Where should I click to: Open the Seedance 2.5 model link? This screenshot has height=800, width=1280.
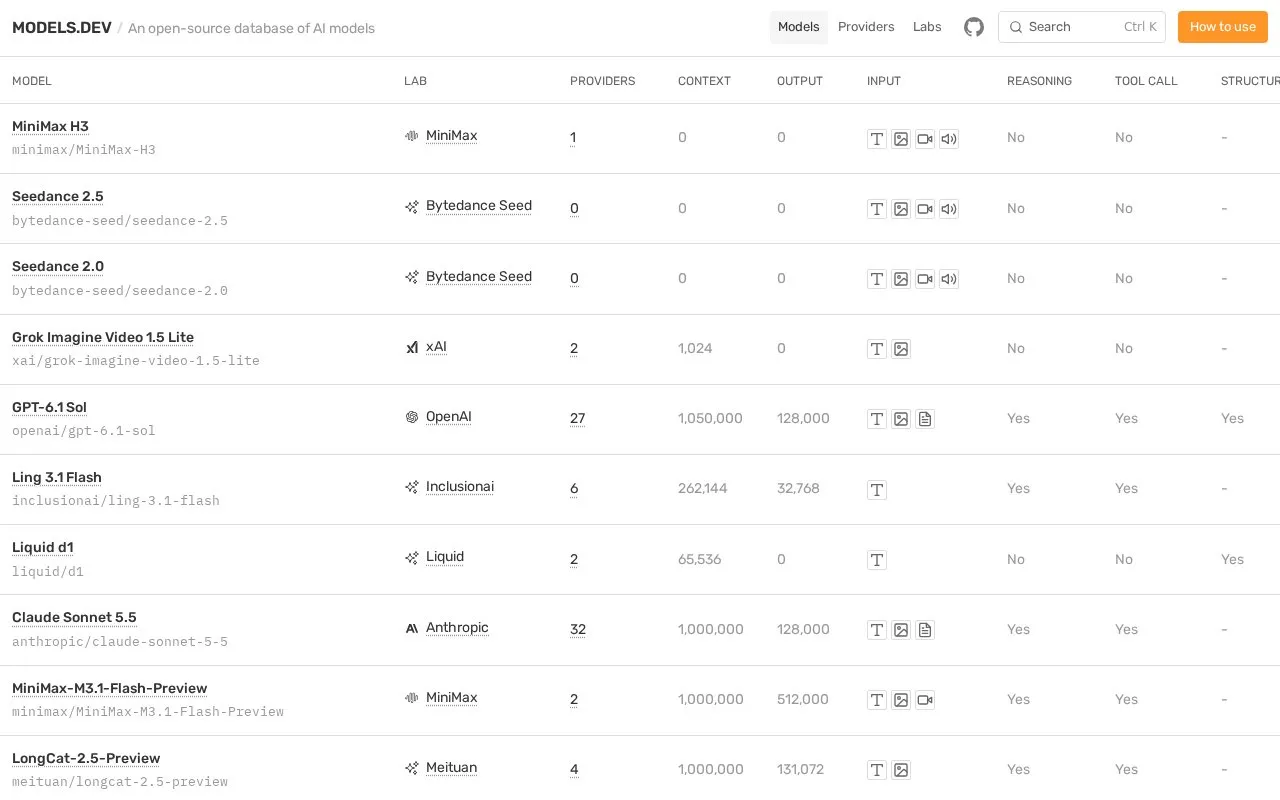click(58, 197)
